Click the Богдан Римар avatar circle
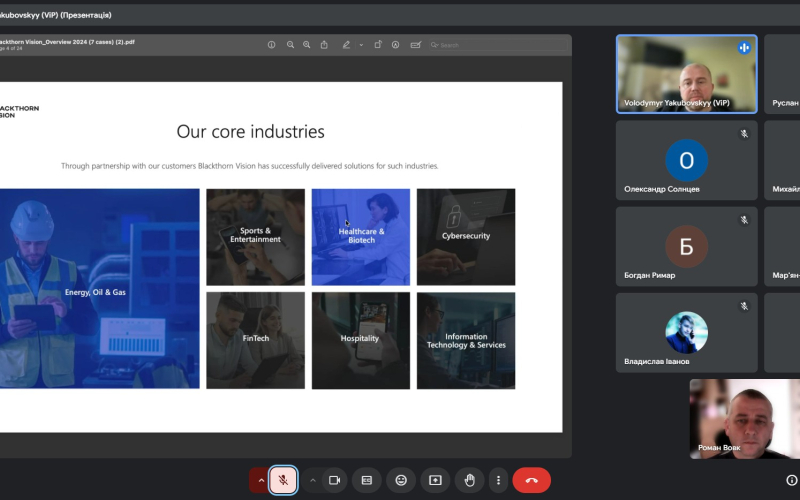The image size is (800, 500). (x=686, y=246)
